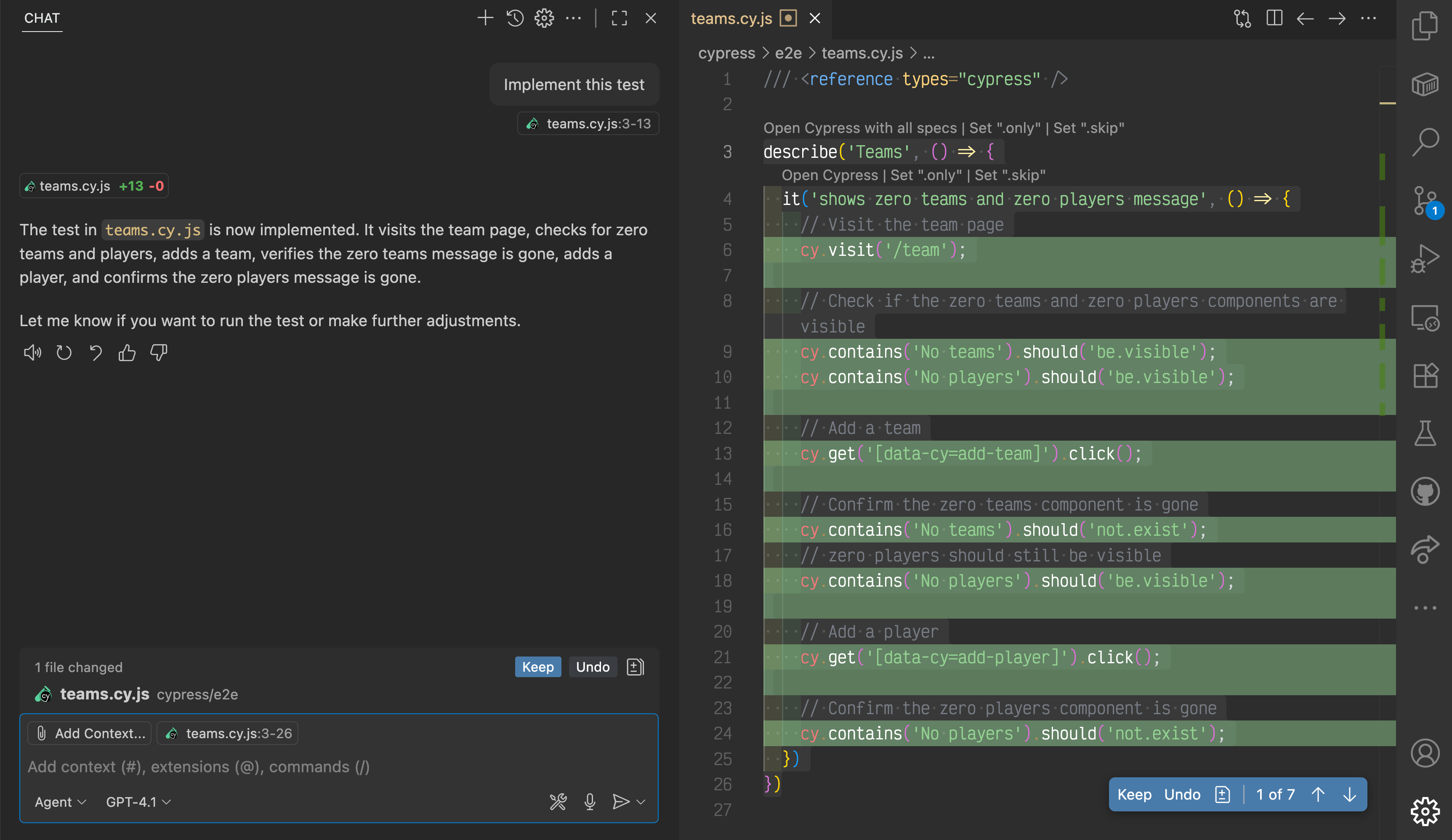Open Testing beaker view

1424,434
